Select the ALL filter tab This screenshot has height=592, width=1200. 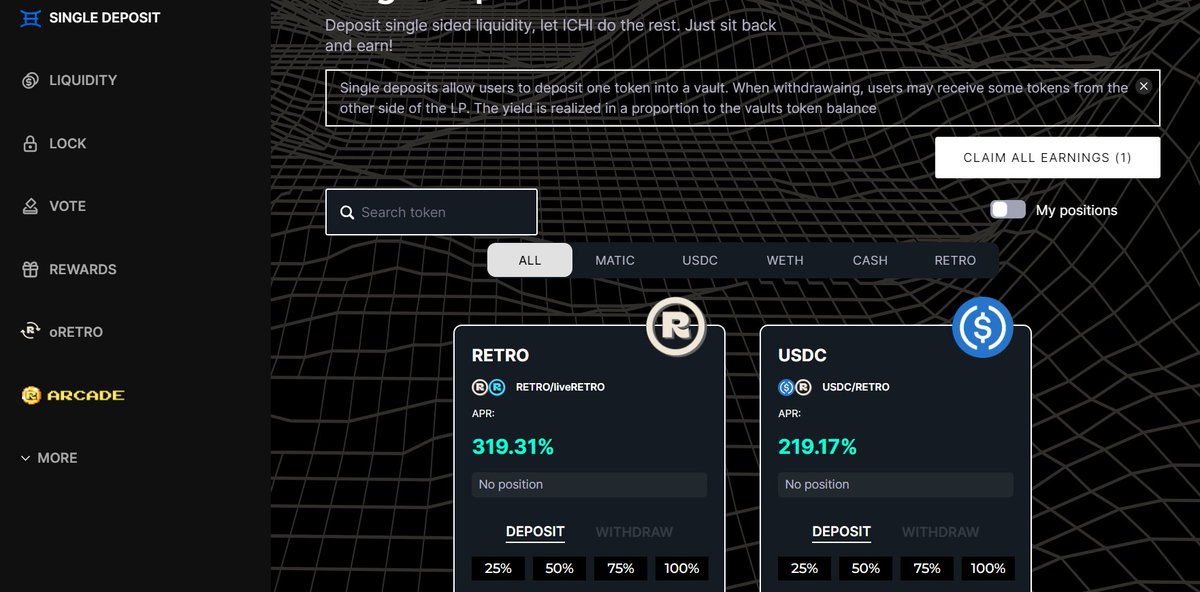click(x=530, y=260)
